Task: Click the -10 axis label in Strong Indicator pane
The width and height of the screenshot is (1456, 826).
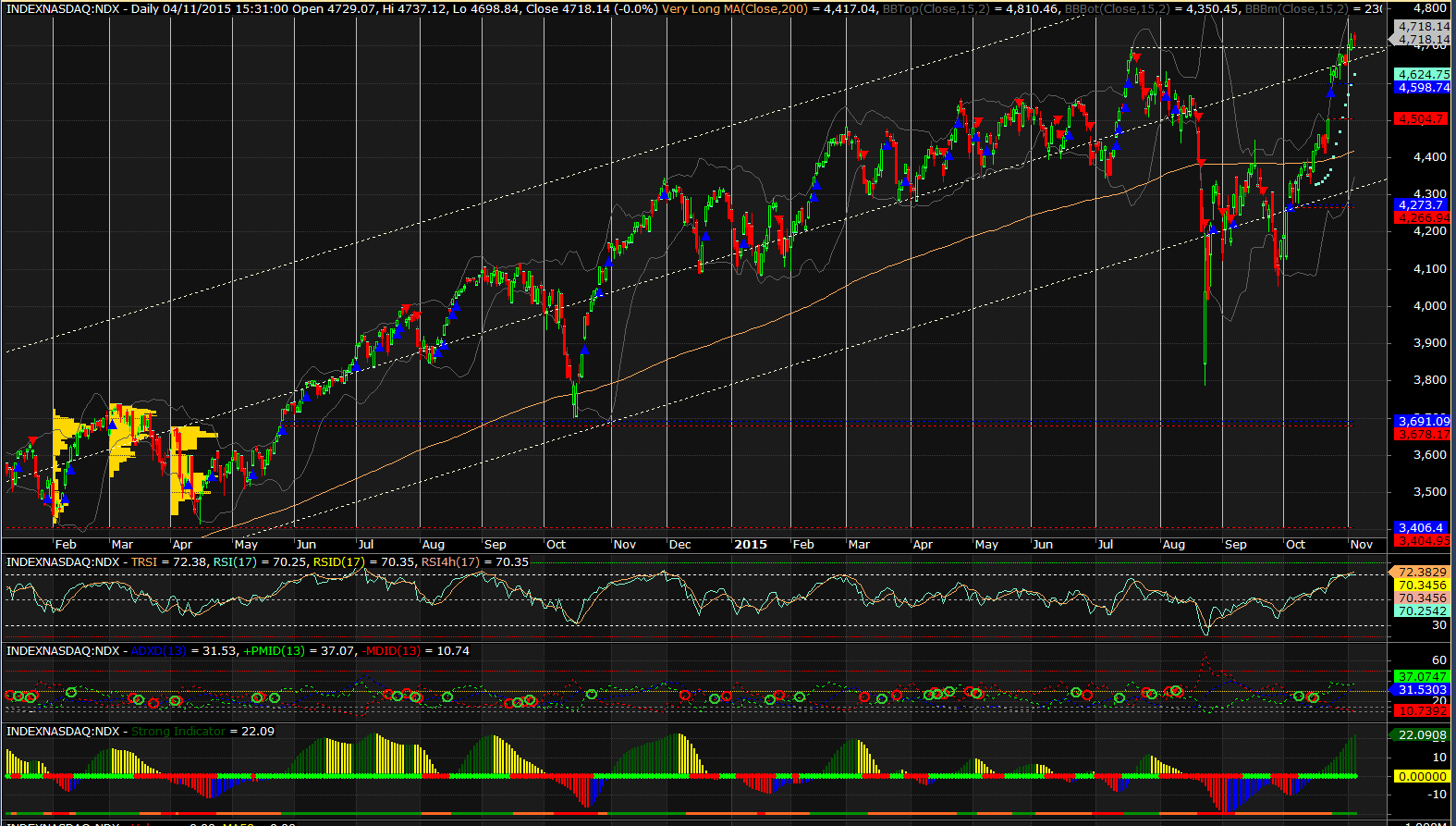Action: point(1438,794)
